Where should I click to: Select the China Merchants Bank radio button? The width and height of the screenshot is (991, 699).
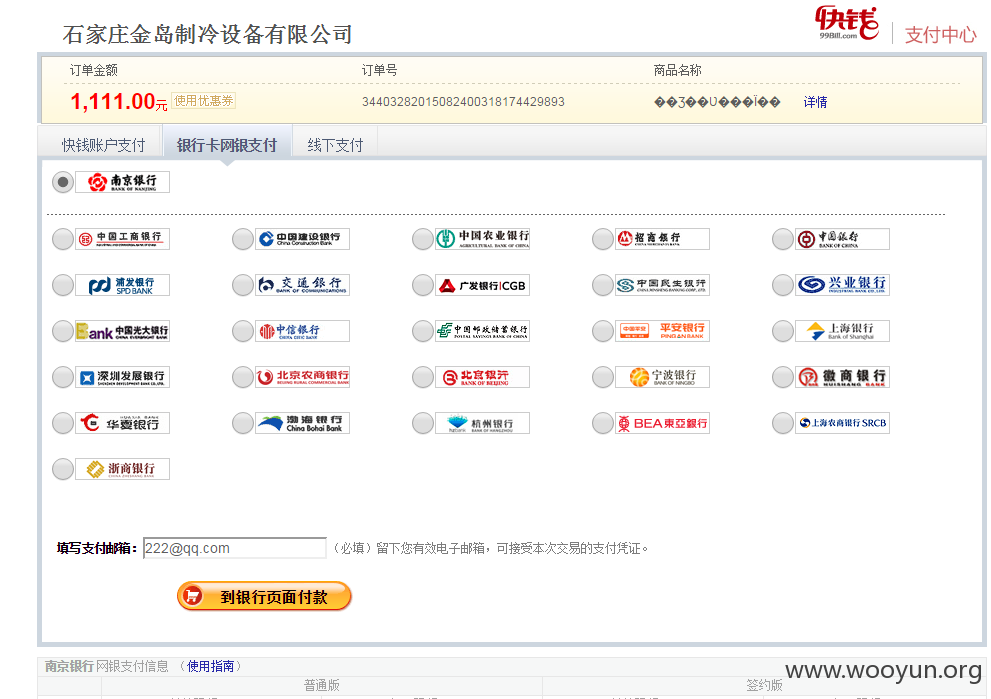point(603,239)
